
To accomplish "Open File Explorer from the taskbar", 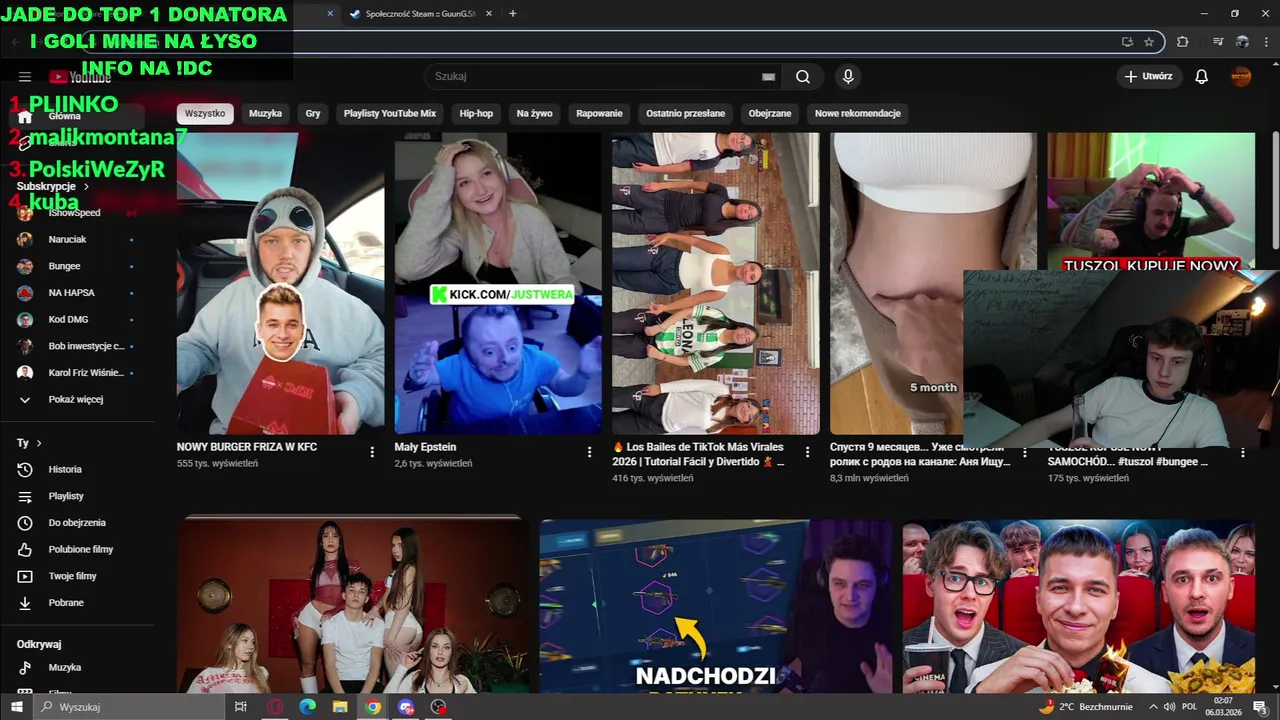I will click(340, 707).
